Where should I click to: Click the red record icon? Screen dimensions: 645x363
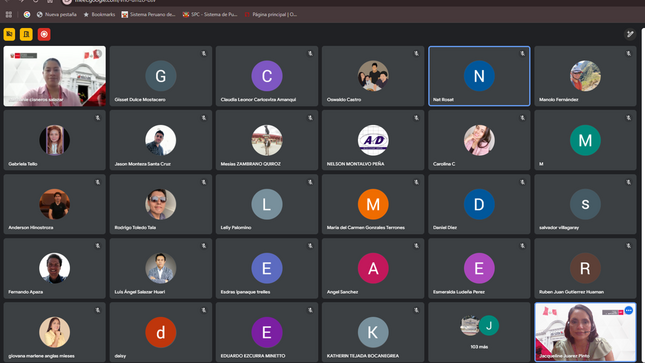44,34
